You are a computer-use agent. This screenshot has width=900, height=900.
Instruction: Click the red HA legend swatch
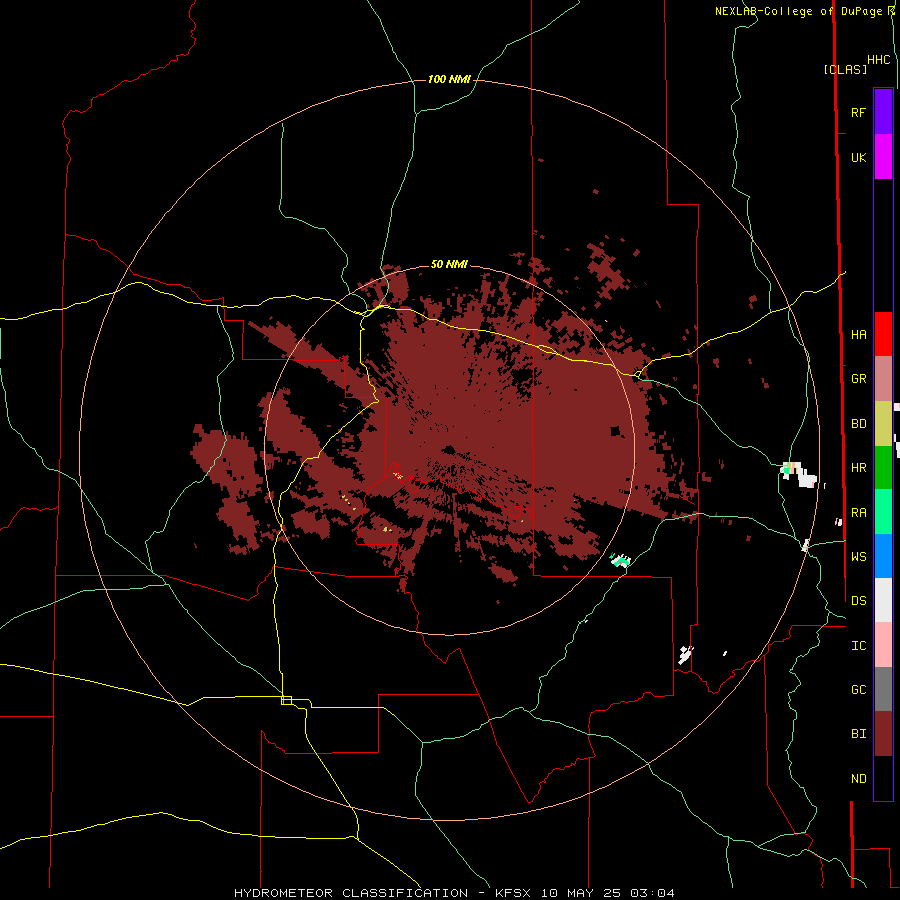point(883,334)
